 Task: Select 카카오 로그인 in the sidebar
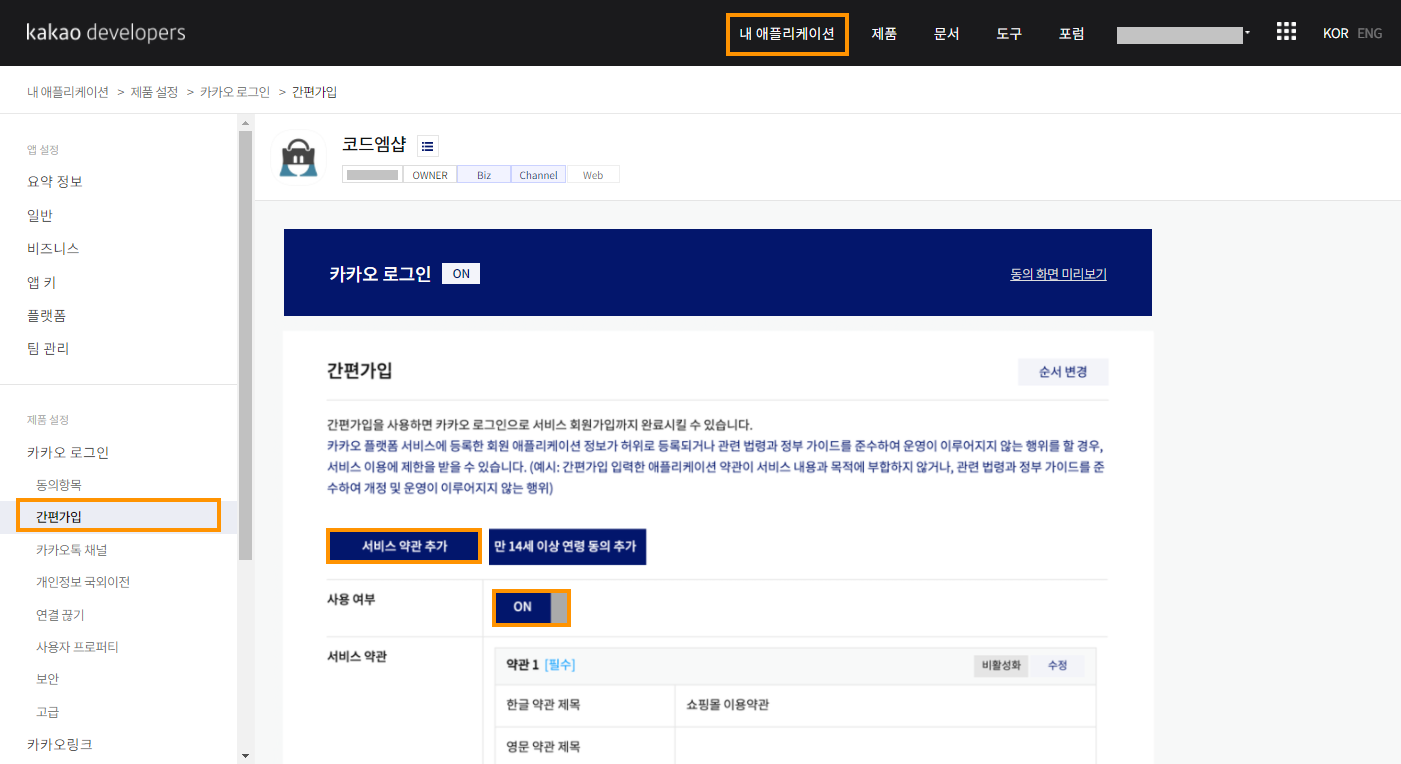pyautogui.click(x=68, y=452)
